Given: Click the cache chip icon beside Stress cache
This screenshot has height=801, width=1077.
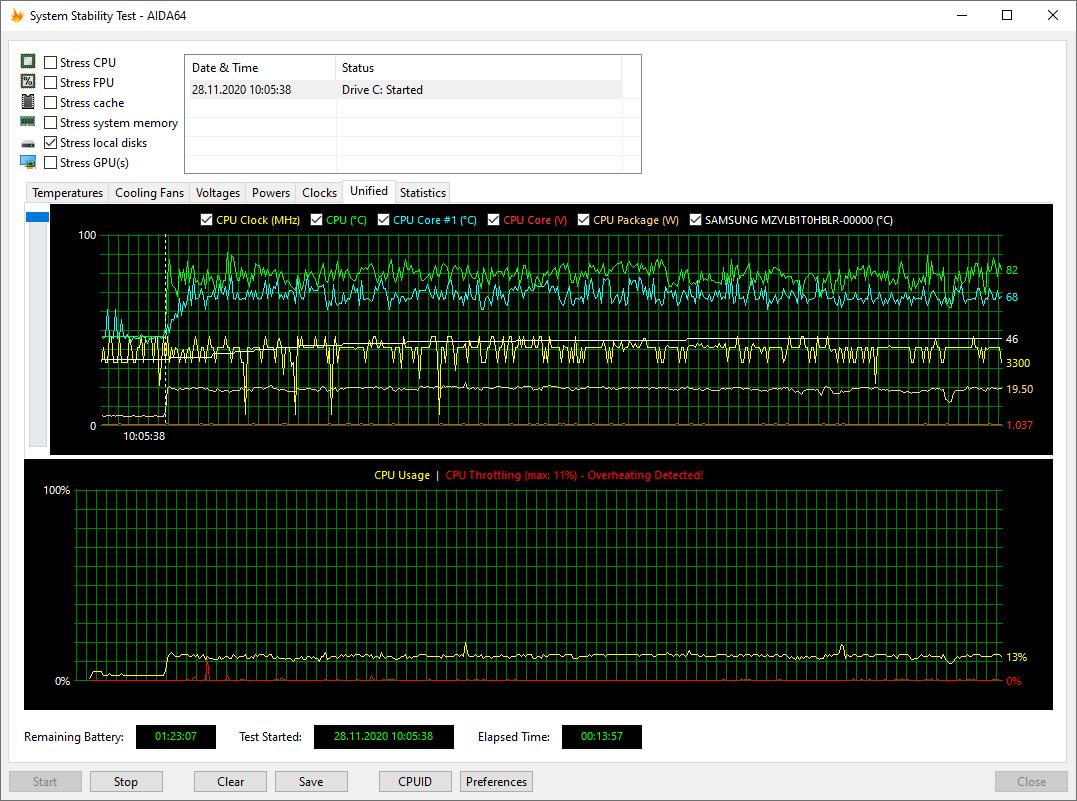Looking at the screenshot, I should 28,102.
